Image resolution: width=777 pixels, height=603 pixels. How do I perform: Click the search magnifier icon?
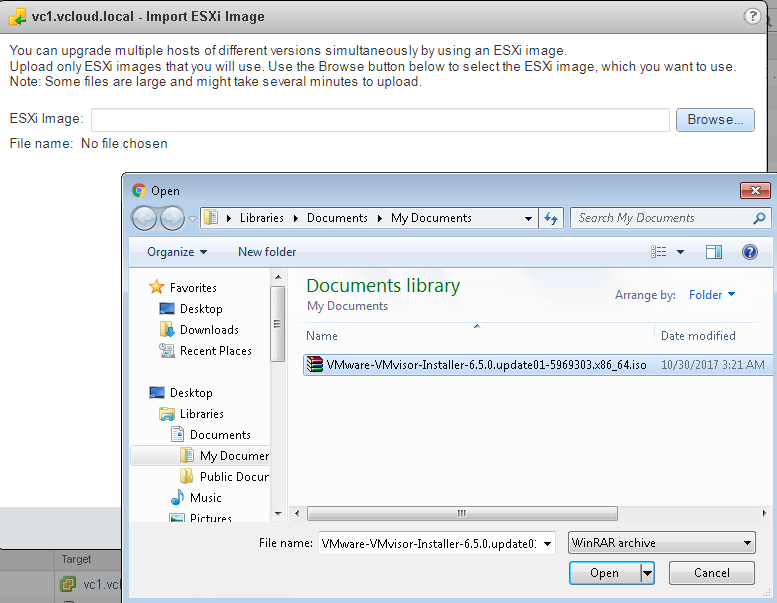[759, 218]
